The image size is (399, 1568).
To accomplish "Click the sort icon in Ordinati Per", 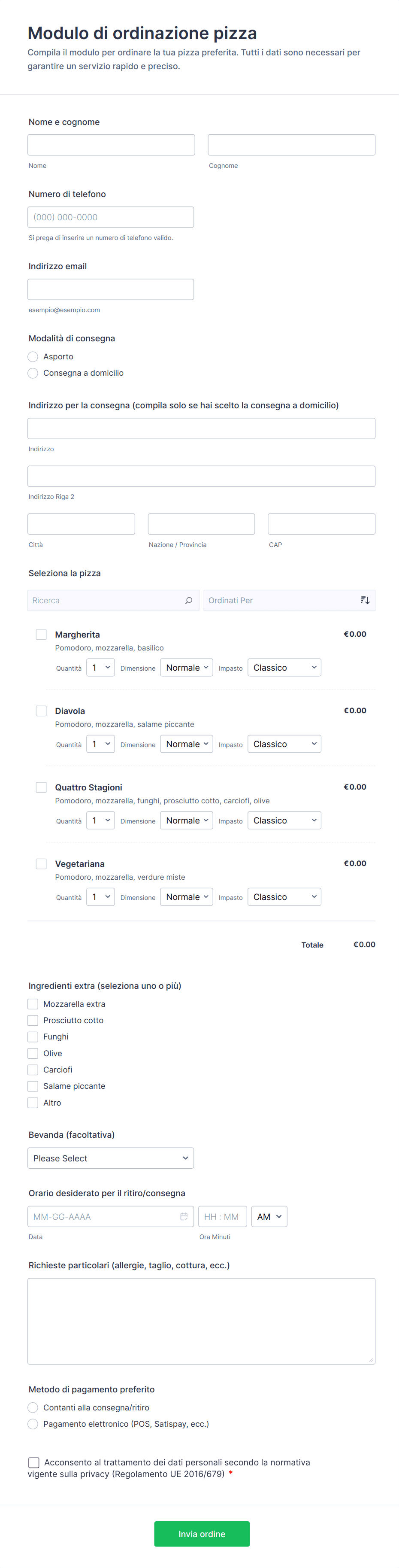I will (x=365, y=600).
